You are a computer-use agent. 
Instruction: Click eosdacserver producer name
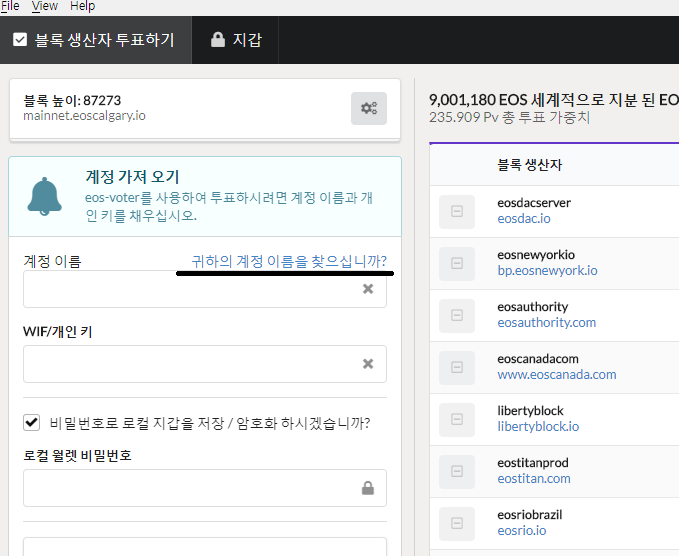click(x=534, y=203)
